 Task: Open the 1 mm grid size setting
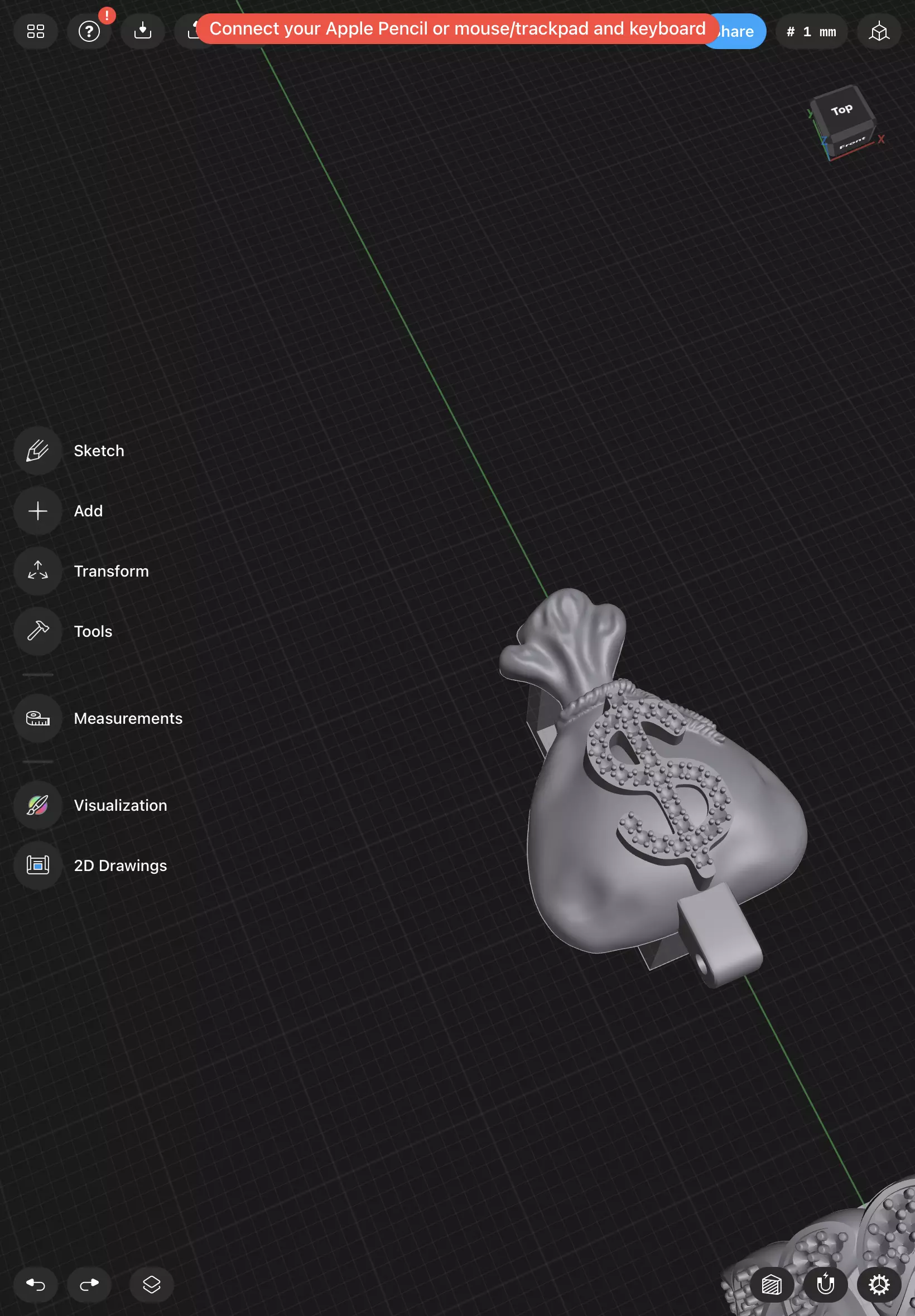coord(811,32)
